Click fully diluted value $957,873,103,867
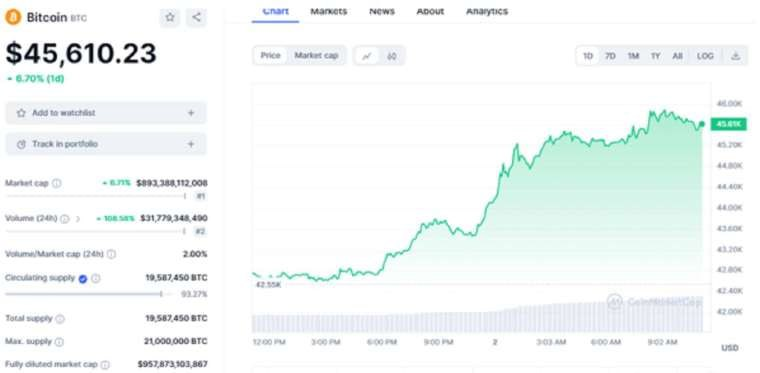760x373 pixels. pyautogui.click(x=173, y=364)
